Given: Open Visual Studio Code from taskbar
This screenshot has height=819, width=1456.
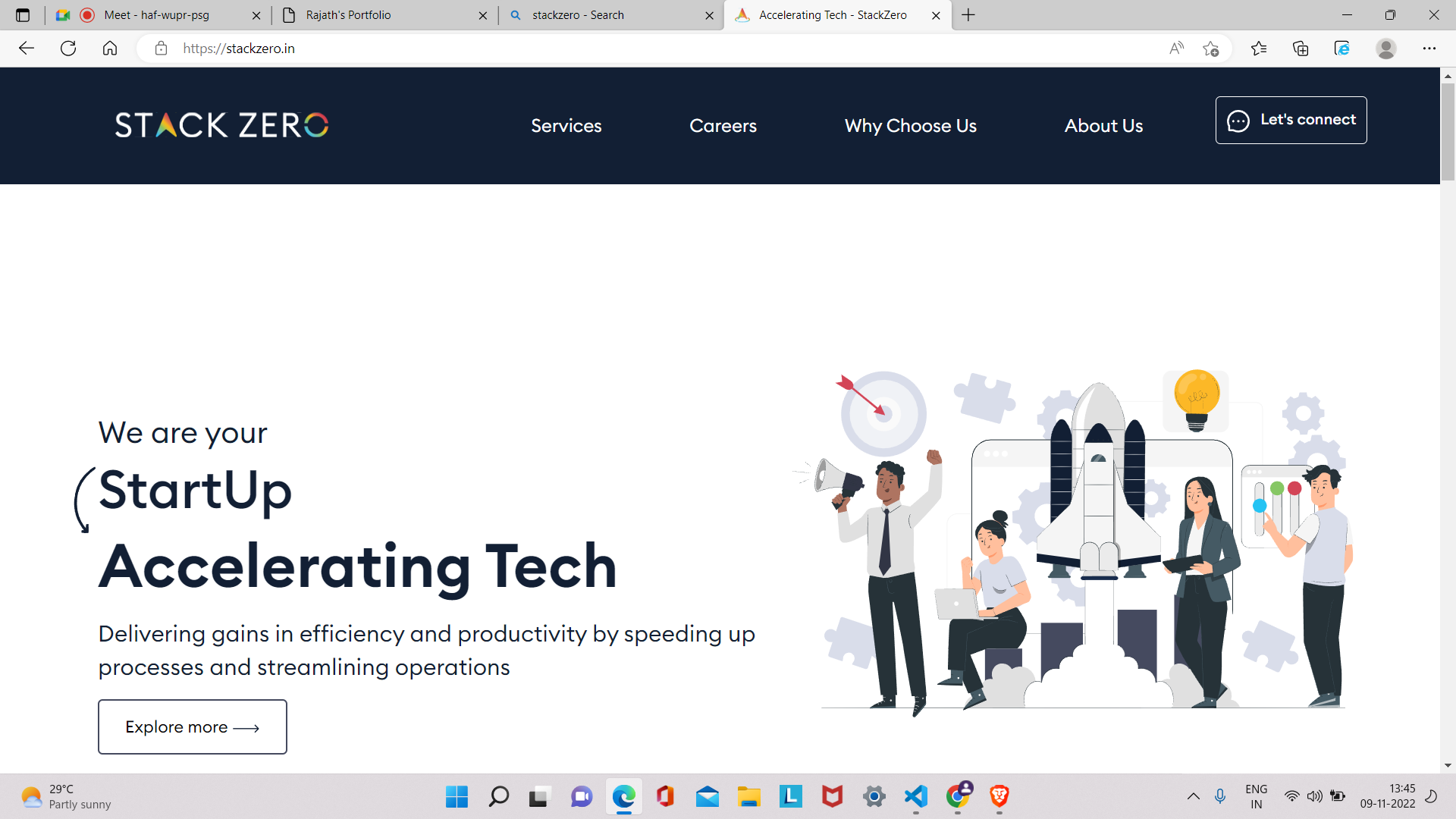Looking at the screenshot, I should coord(916,796).
